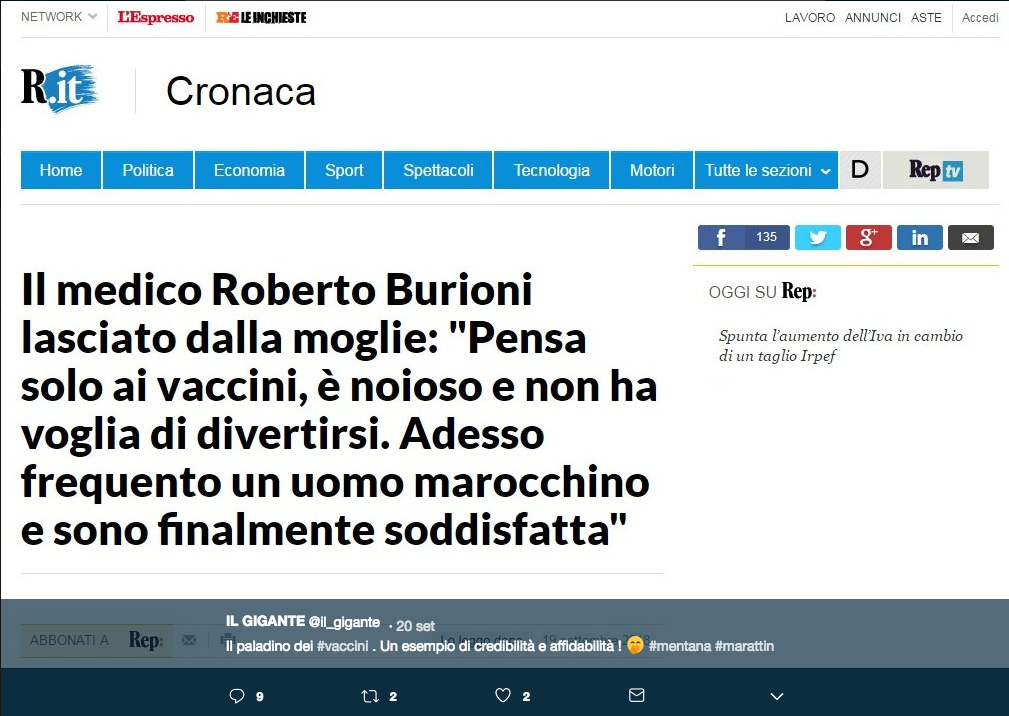Share using the Google Plus icon
1009x716 pixels.
click(868, 237)
